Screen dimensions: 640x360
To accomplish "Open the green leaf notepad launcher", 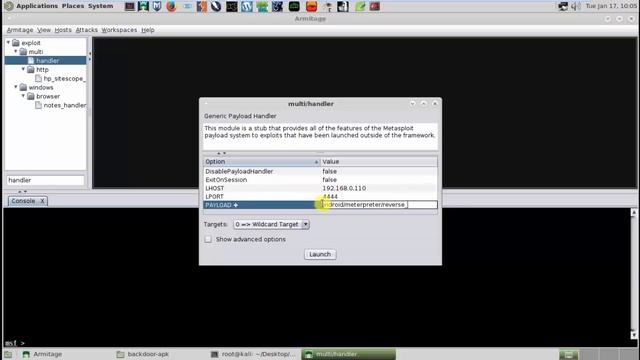I will pyautogui.click(x=360, y=6).
